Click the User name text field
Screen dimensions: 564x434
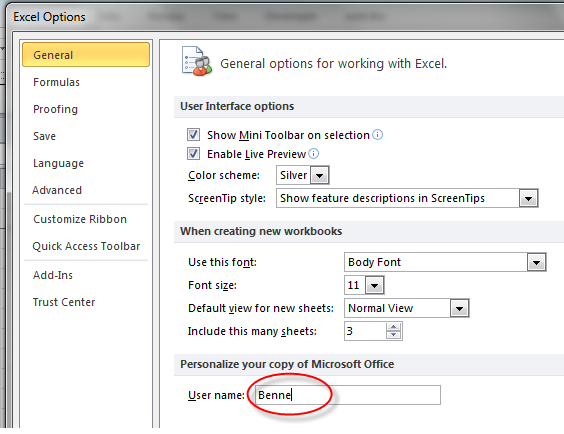(348, 395)
